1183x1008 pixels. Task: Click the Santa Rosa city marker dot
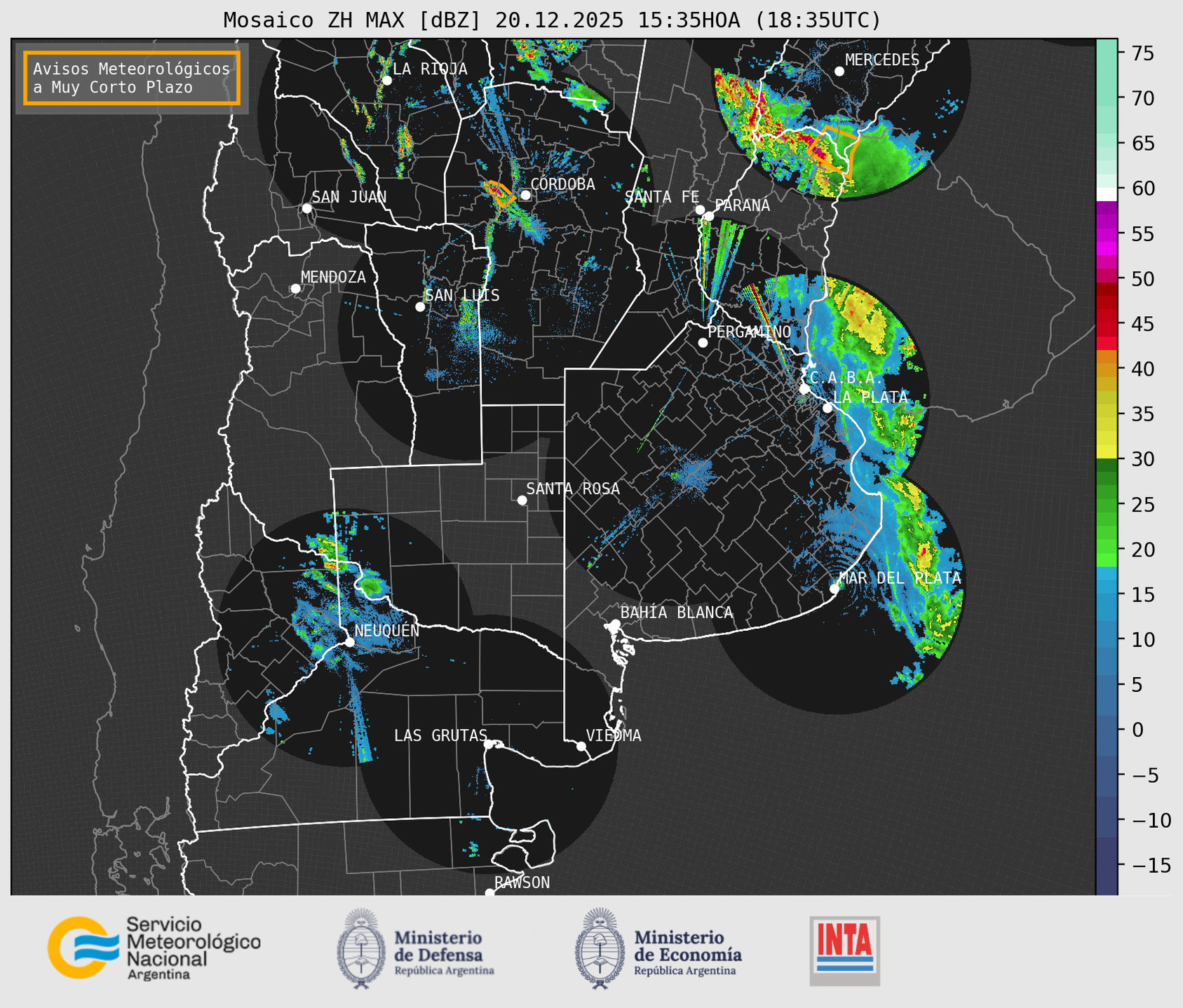click(522, 500)
